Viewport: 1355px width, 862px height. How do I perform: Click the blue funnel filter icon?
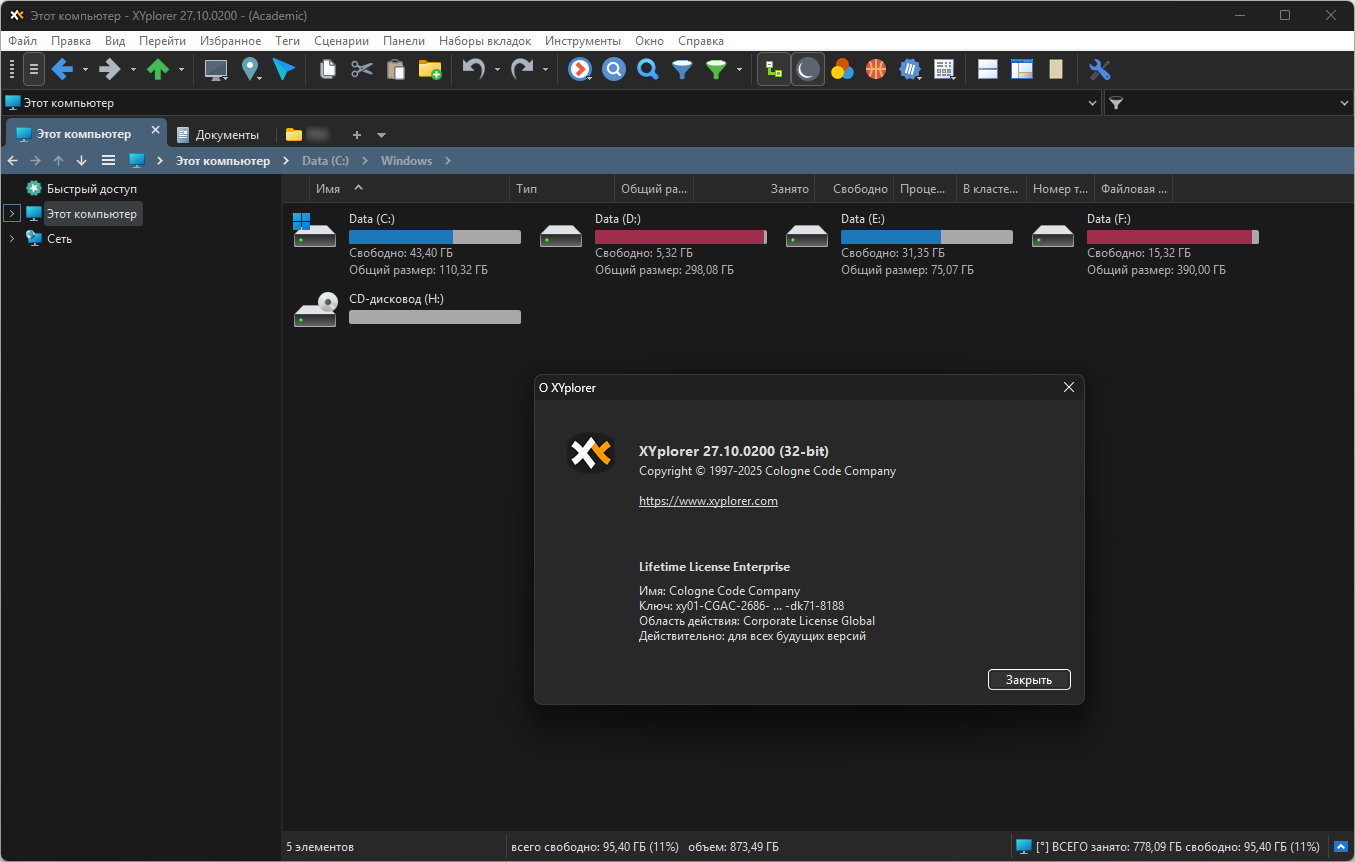click(x=682, y=69)
